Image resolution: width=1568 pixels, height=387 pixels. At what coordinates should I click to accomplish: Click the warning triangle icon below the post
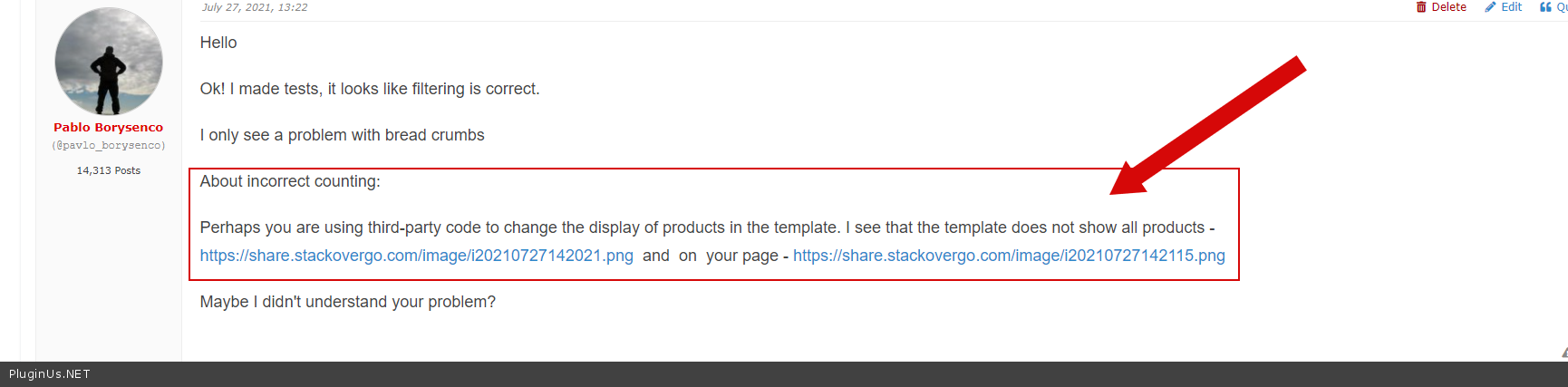point(1563,353)
